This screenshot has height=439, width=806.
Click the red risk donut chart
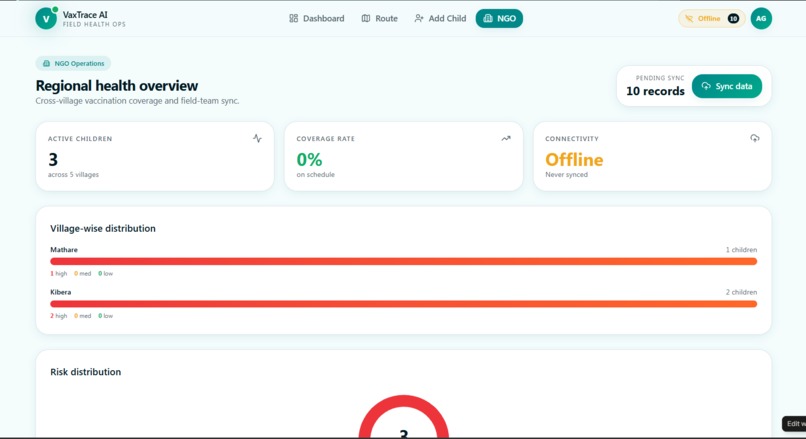click(404, 416)
